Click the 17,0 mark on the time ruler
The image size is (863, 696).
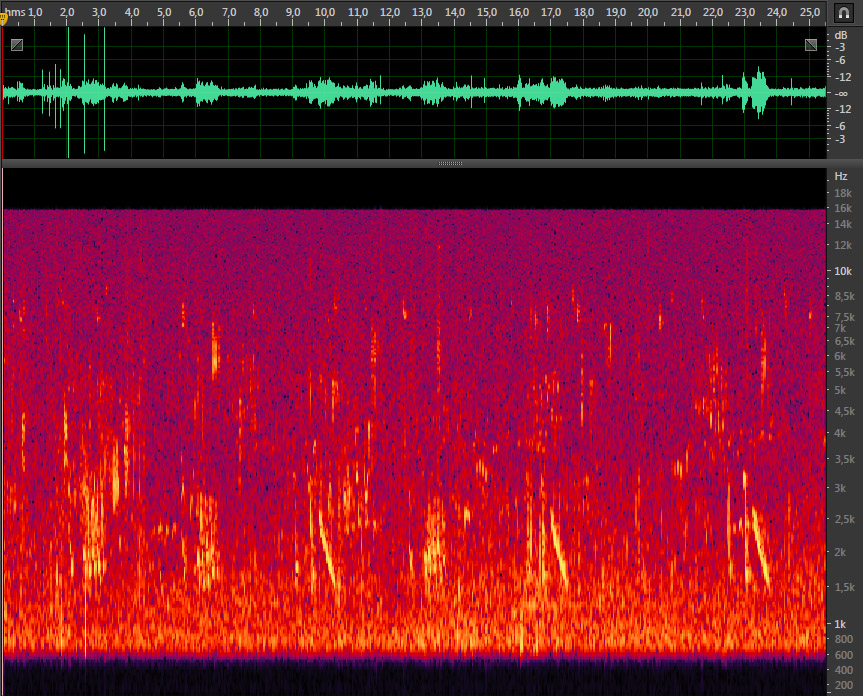pyautogui.click(x=551, y=12)
